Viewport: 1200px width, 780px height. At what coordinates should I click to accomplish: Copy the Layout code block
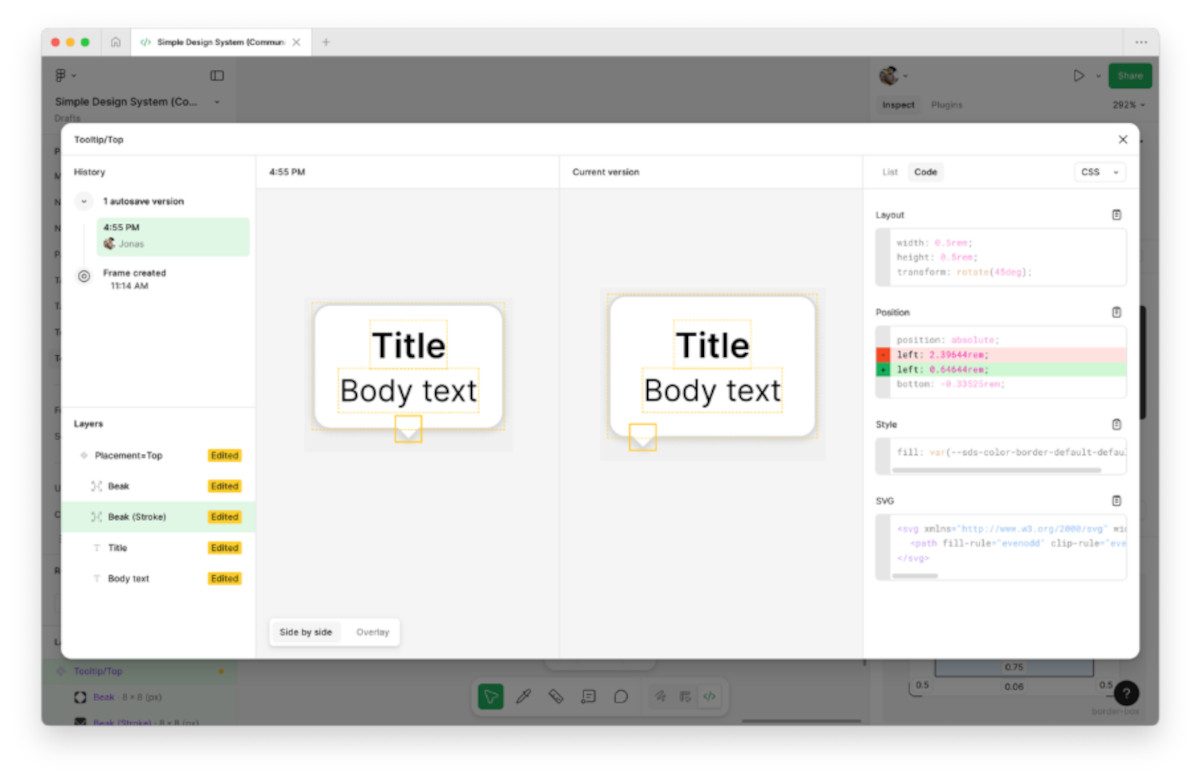point(1117,215)
